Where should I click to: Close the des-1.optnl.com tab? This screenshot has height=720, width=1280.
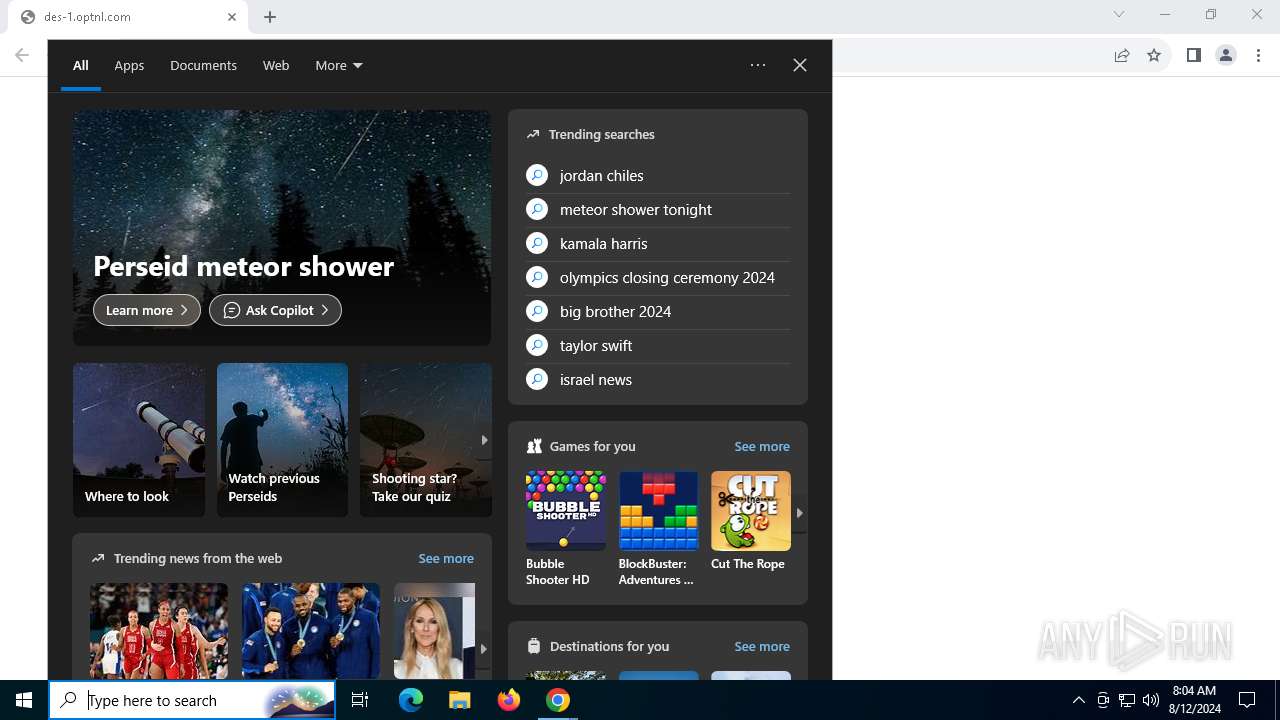(x=232, y=17)
